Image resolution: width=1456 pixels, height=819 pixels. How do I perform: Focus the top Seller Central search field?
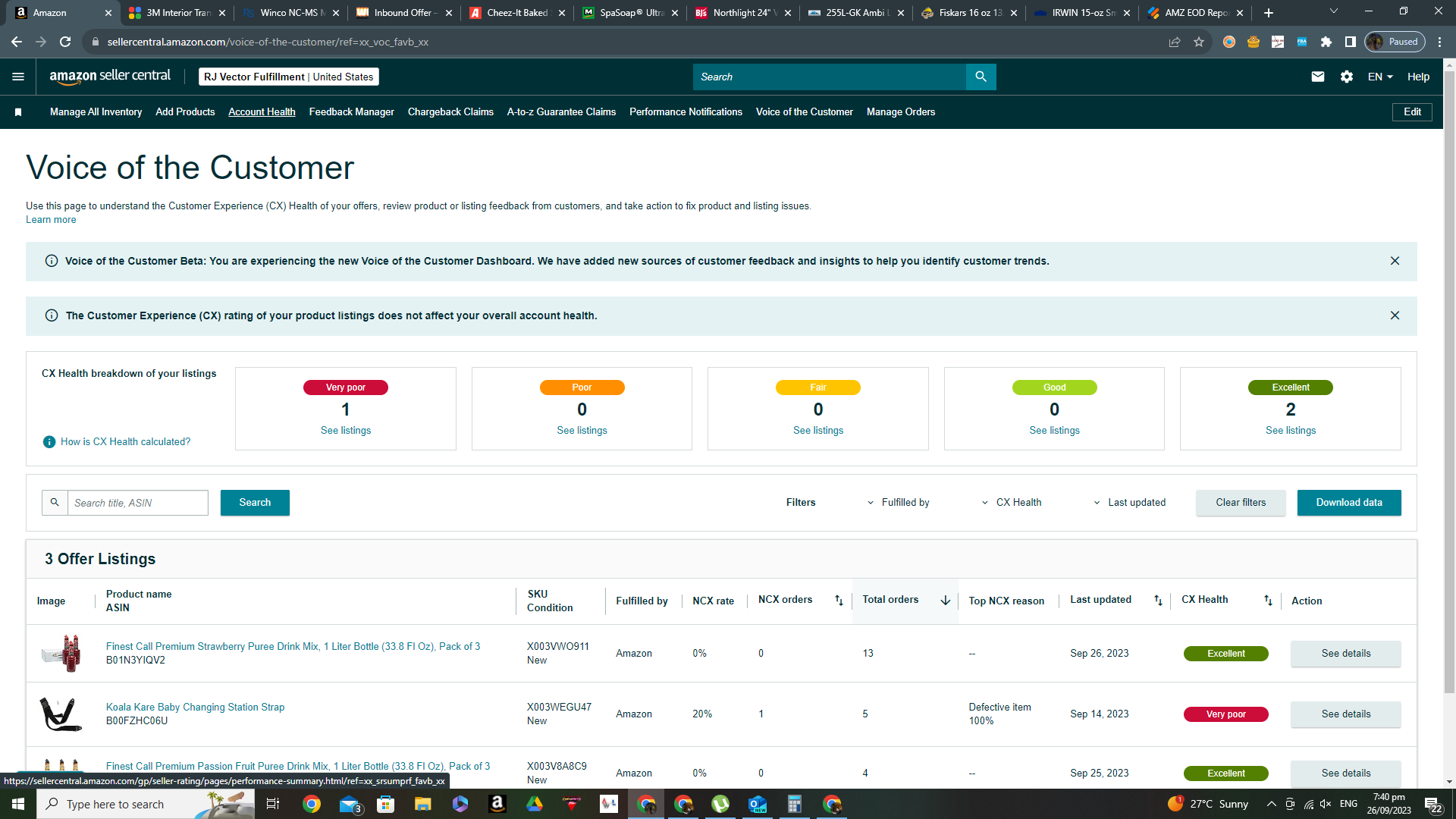(x=830, y=77)
